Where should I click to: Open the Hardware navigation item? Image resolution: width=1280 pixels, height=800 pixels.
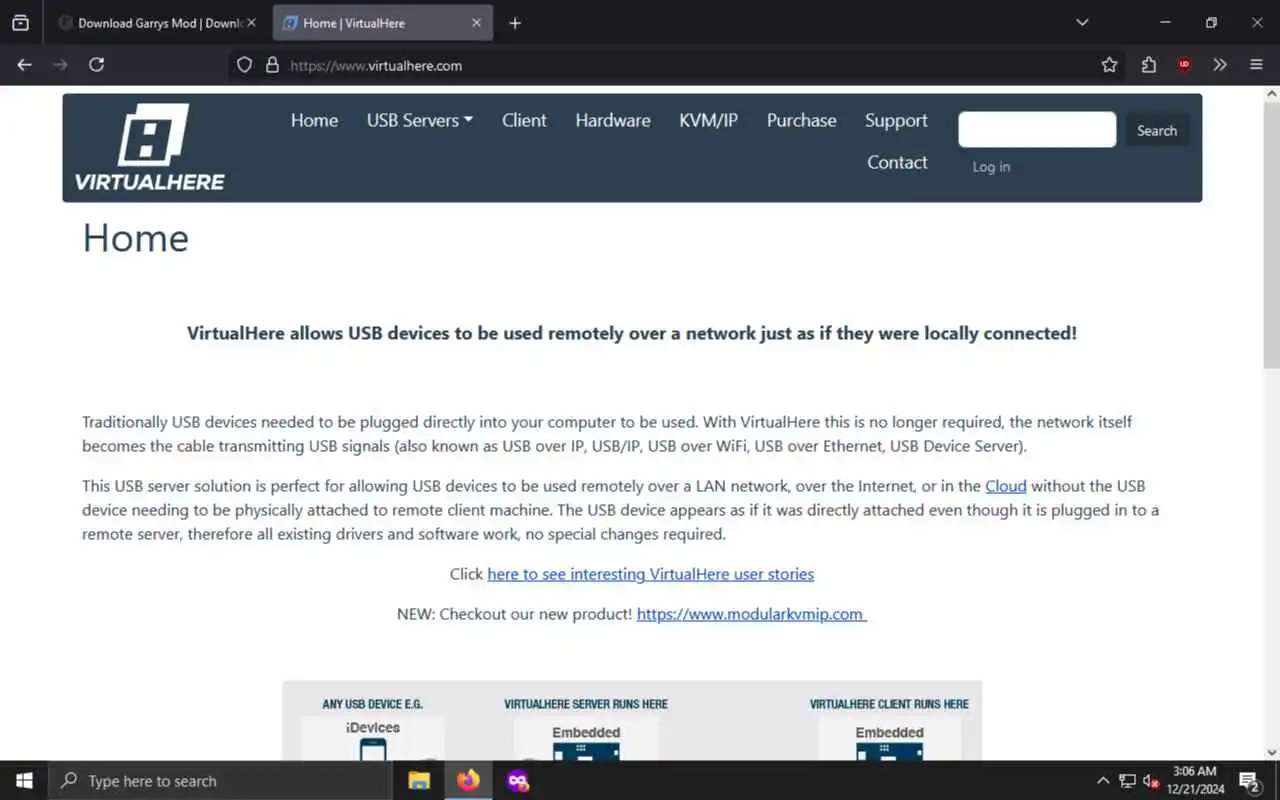click(613, 120)
